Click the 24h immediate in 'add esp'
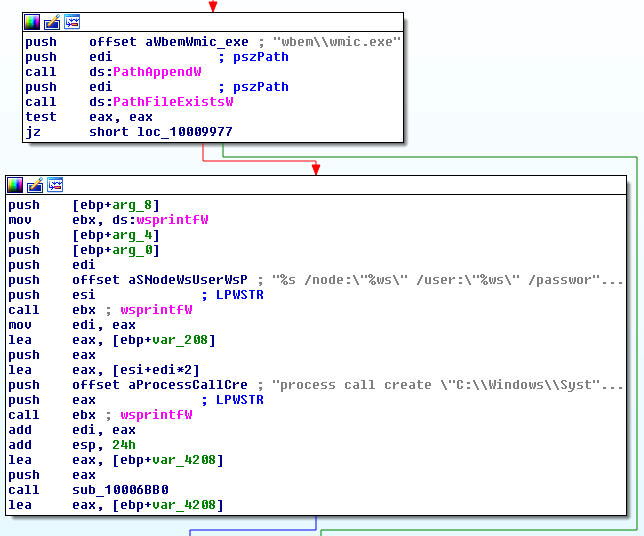 click(124, 445)
